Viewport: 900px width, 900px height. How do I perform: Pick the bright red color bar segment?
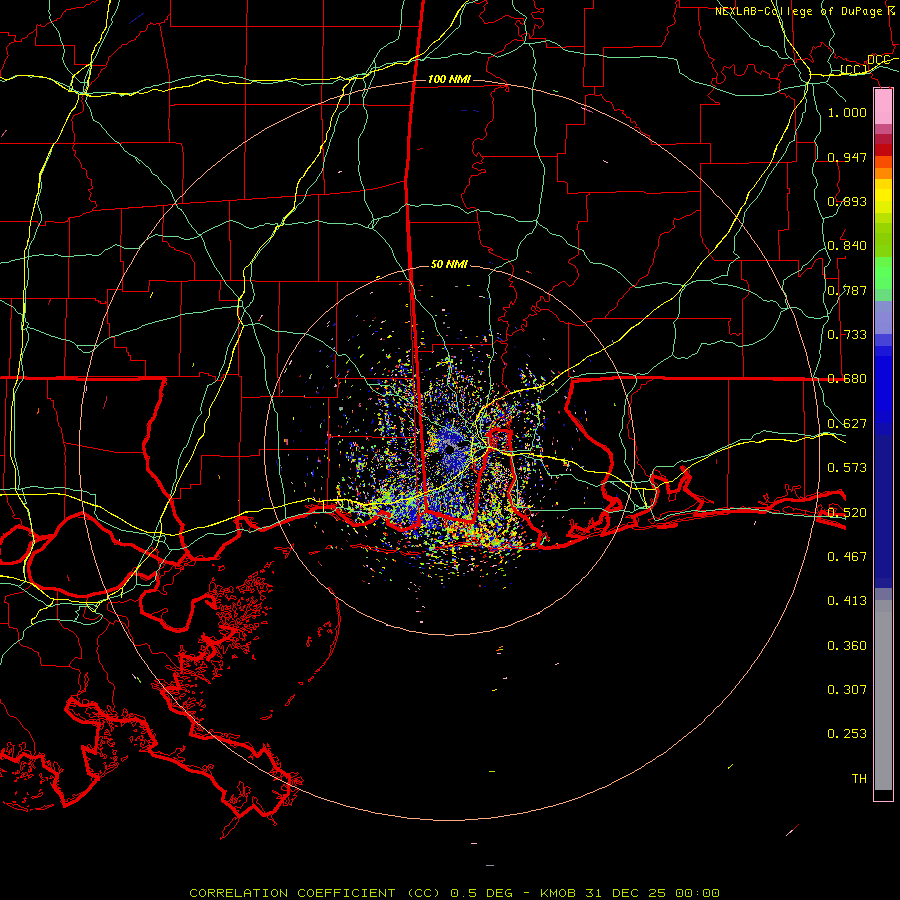[x=883, y=150]
